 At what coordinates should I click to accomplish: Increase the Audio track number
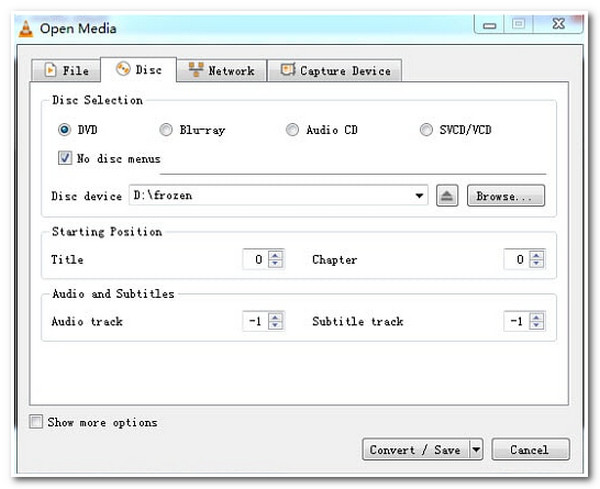click(x=276, y=317)
